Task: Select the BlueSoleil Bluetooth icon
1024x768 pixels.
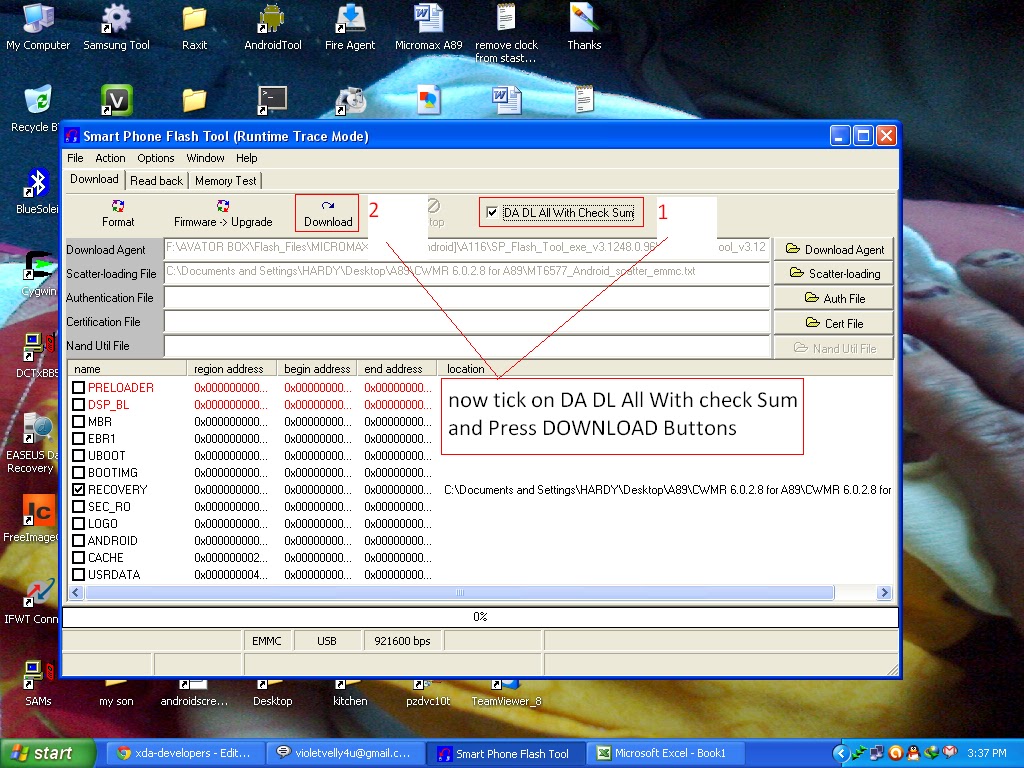Action: (x=36, y=191)
